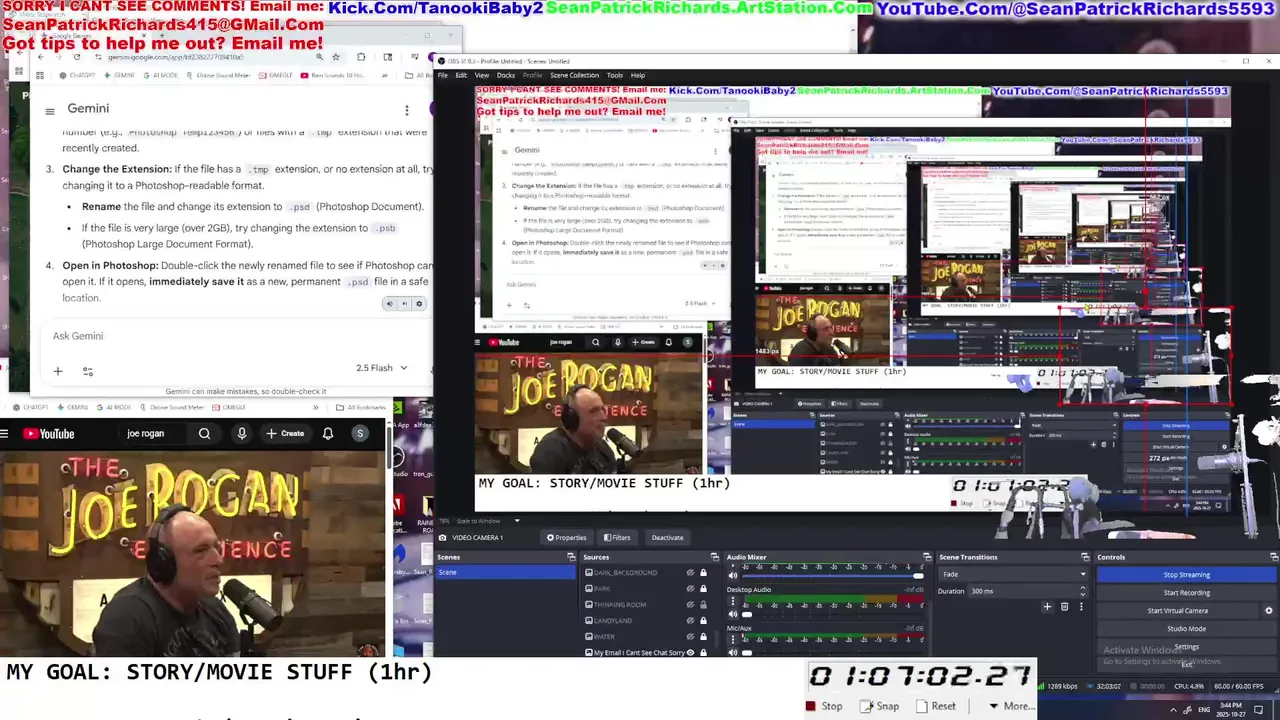The width and height of the screenshot is (1280, 720).
Task: Toggle lock on WATER source
Action: [703, 637]
